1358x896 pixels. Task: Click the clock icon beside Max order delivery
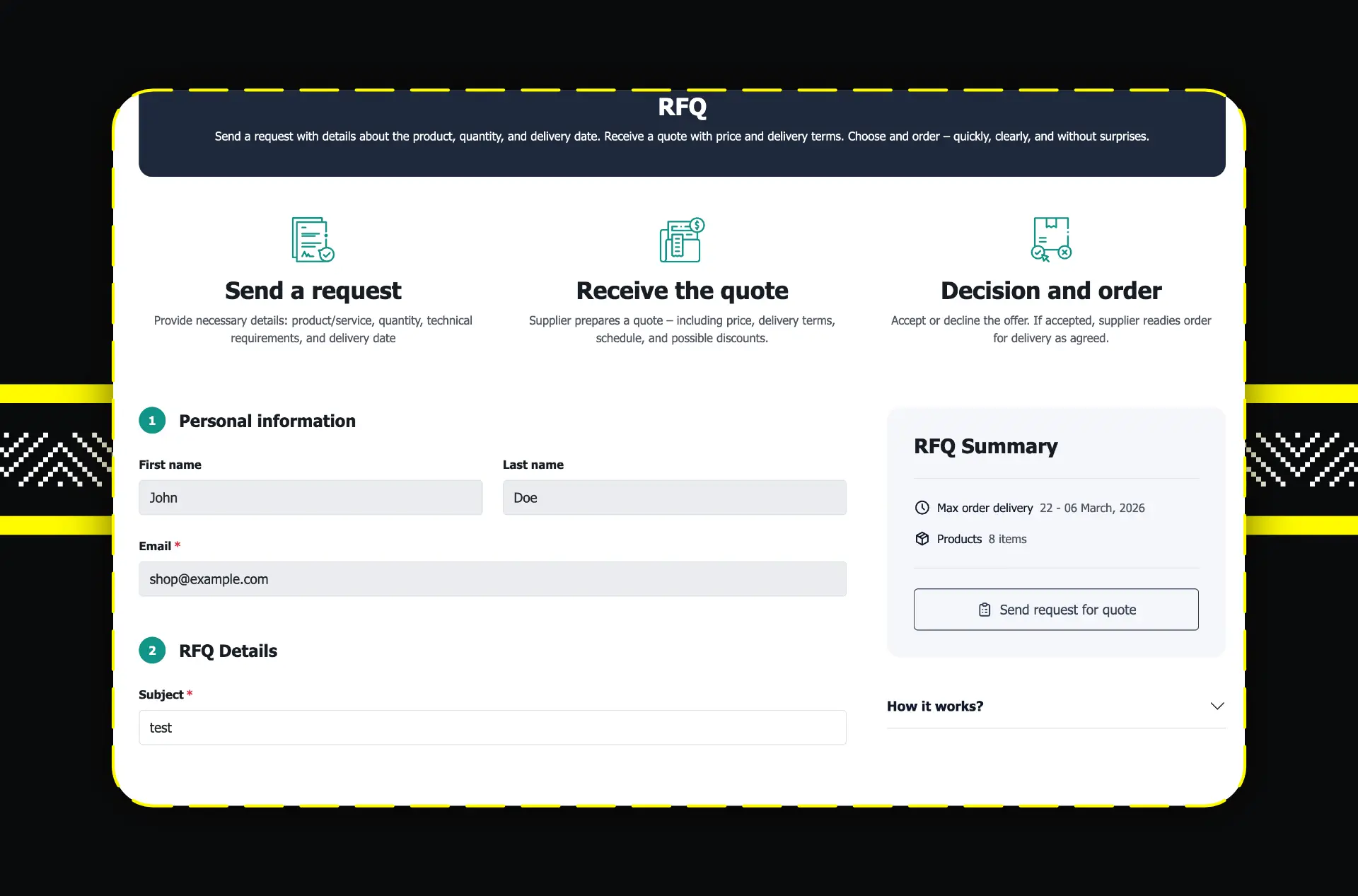coord(922,508)
